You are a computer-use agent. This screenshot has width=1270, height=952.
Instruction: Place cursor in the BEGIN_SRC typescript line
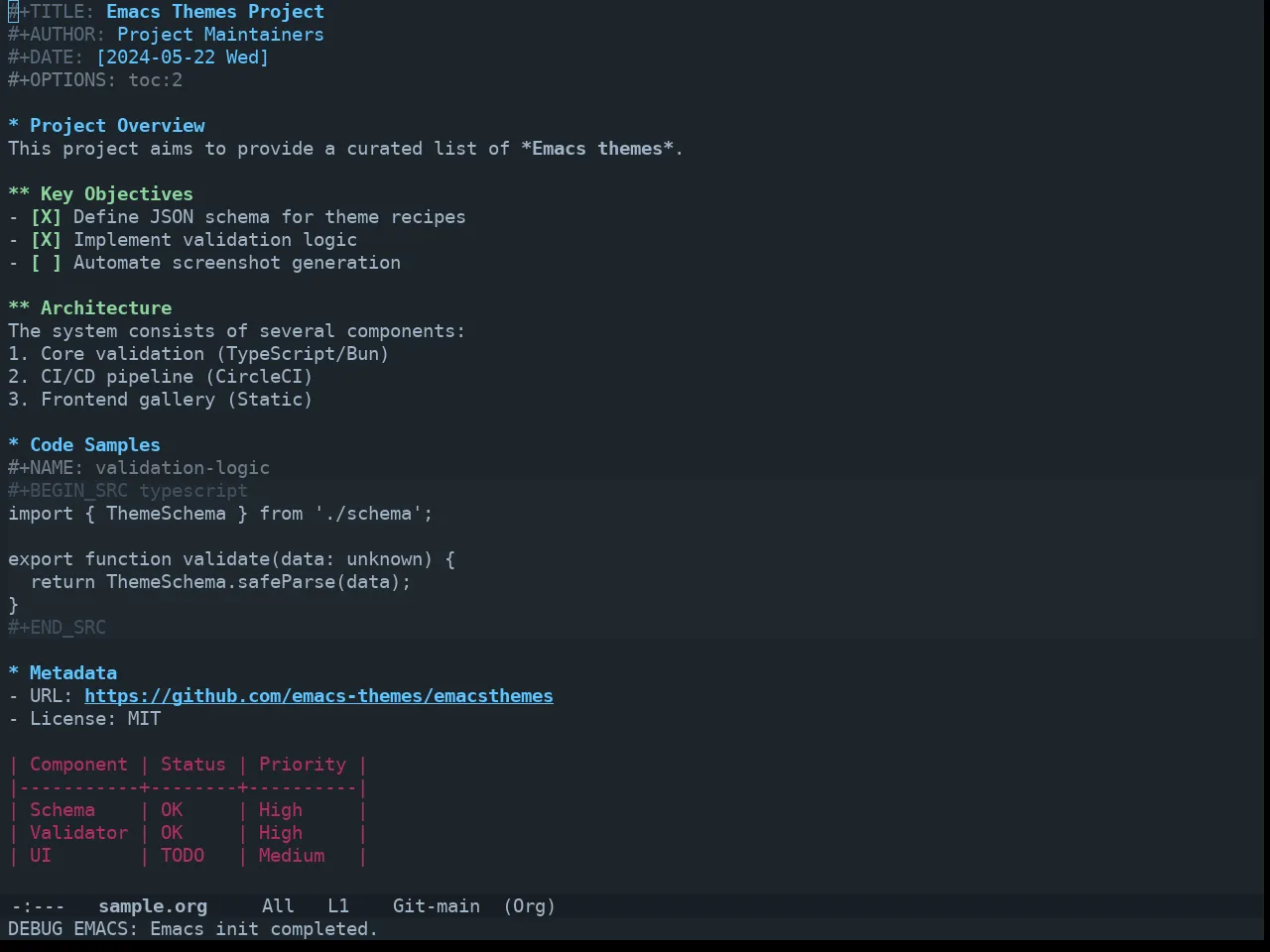(x=128, y=491)
